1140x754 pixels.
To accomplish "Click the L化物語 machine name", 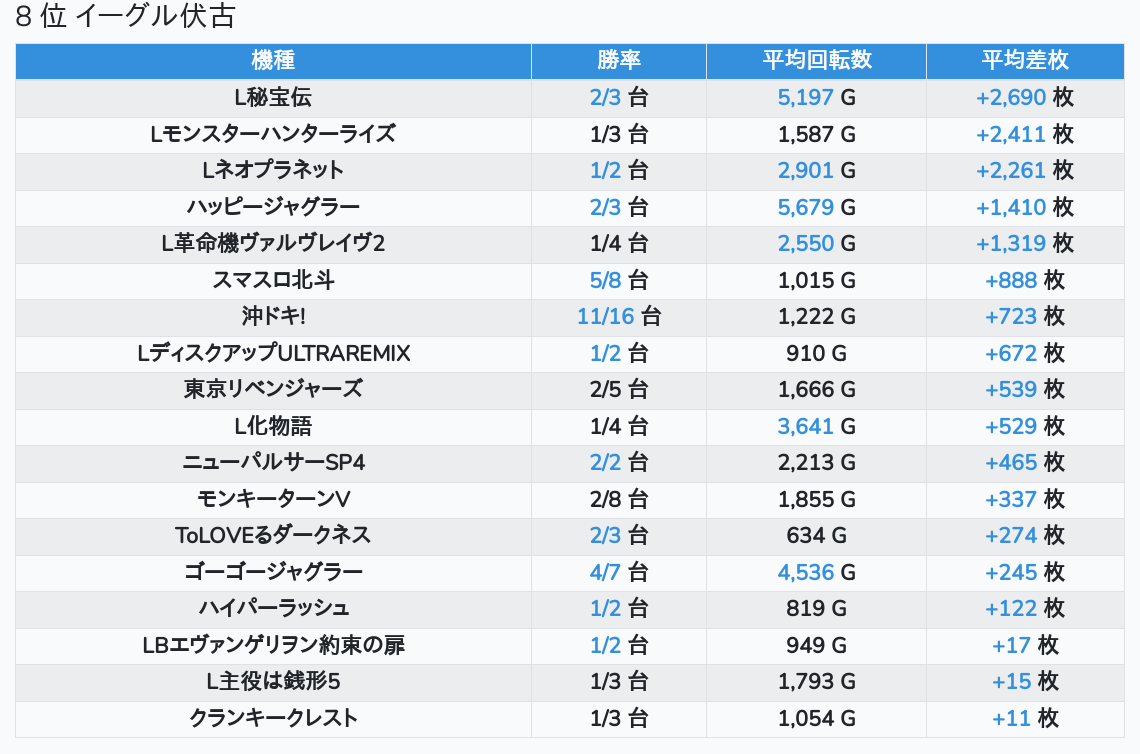I will click(x=273, y=426).
